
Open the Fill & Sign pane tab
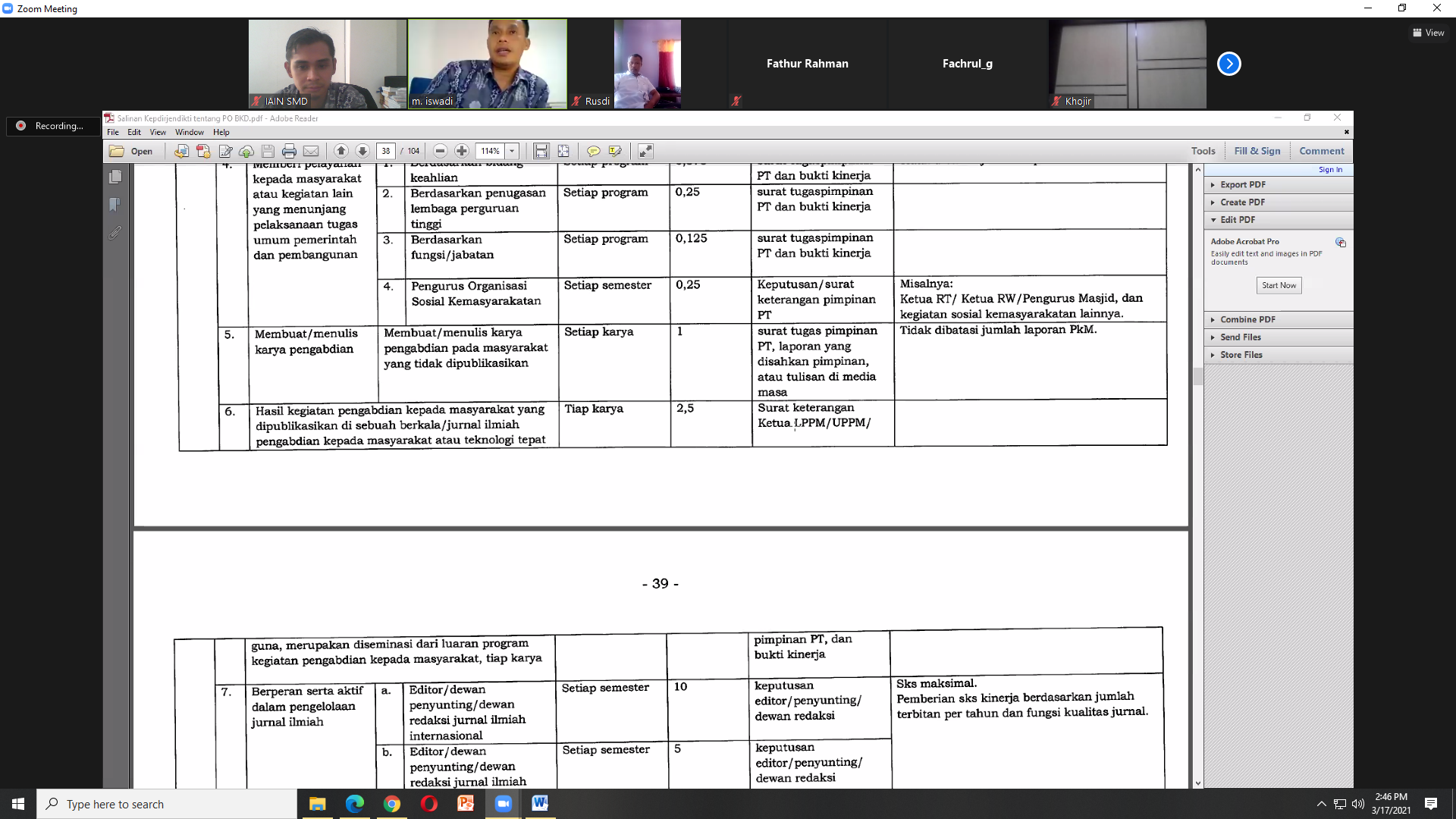1257,151
